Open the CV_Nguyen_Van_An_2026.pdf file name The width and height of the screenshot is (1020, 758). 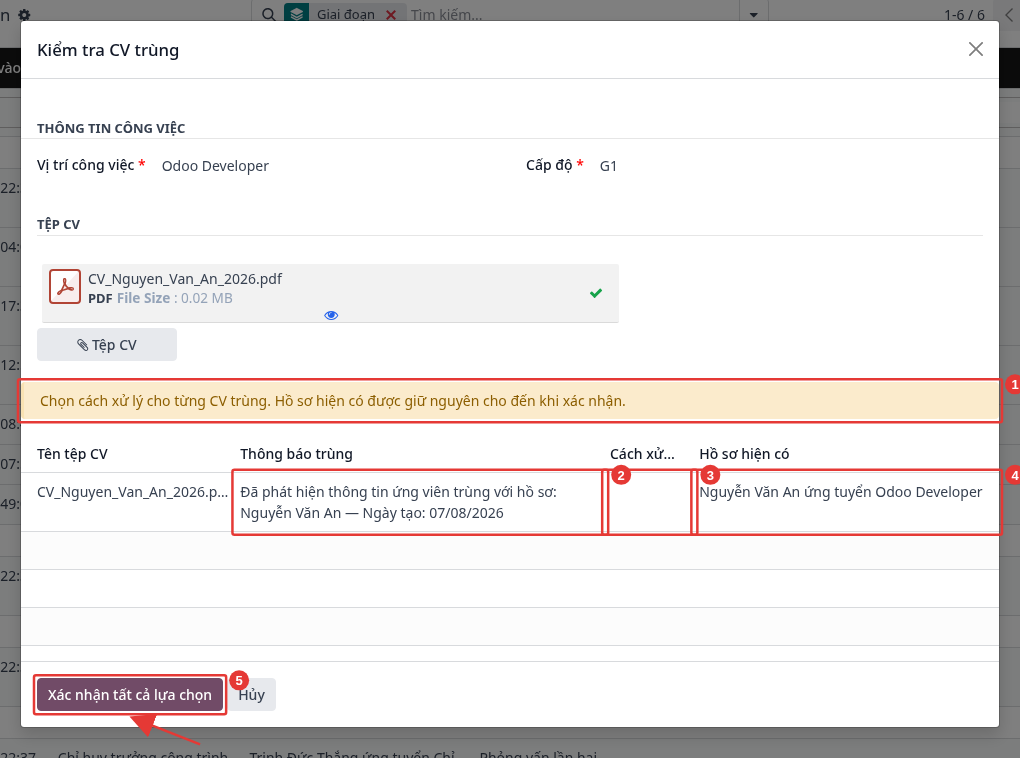[185, 279]
